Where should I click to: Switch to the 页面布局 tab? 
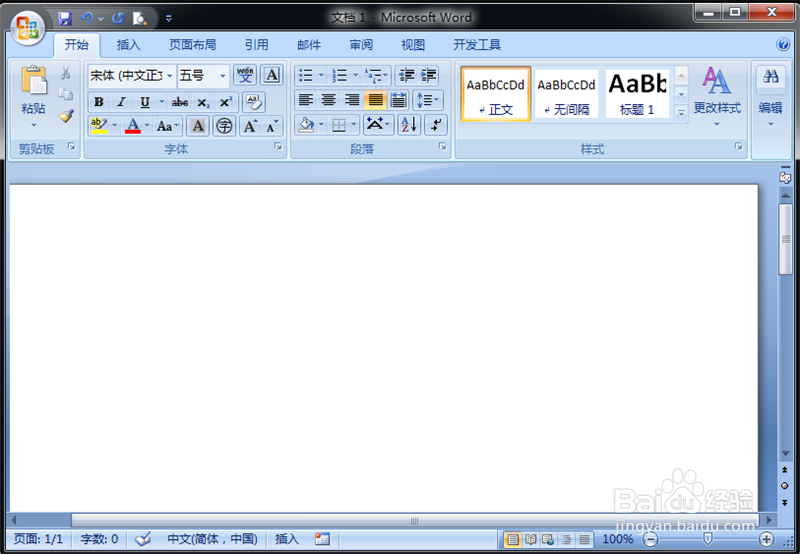click(192, 45)
